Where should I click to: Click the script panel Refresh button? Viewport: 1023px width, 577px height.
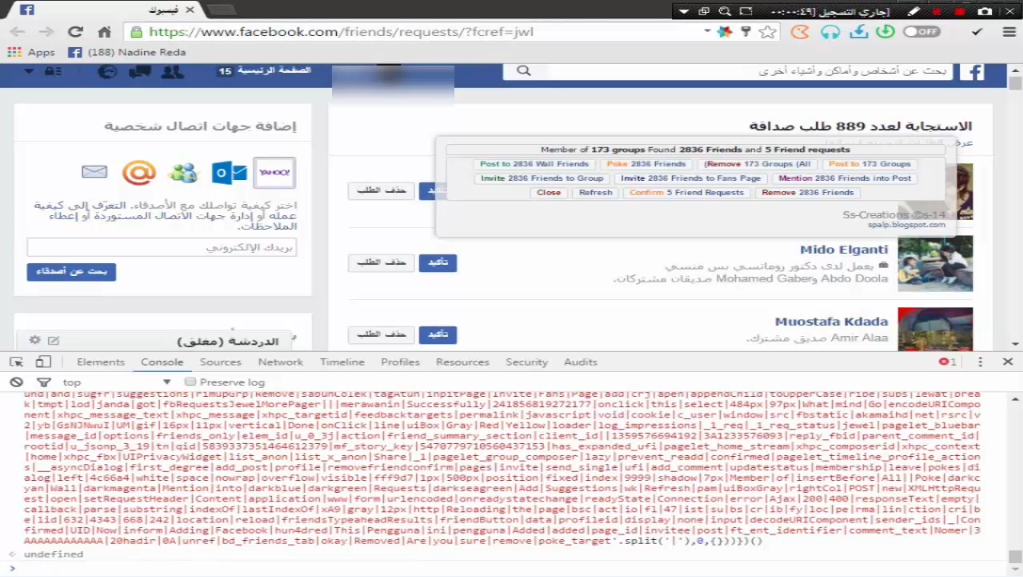point(596,193)
